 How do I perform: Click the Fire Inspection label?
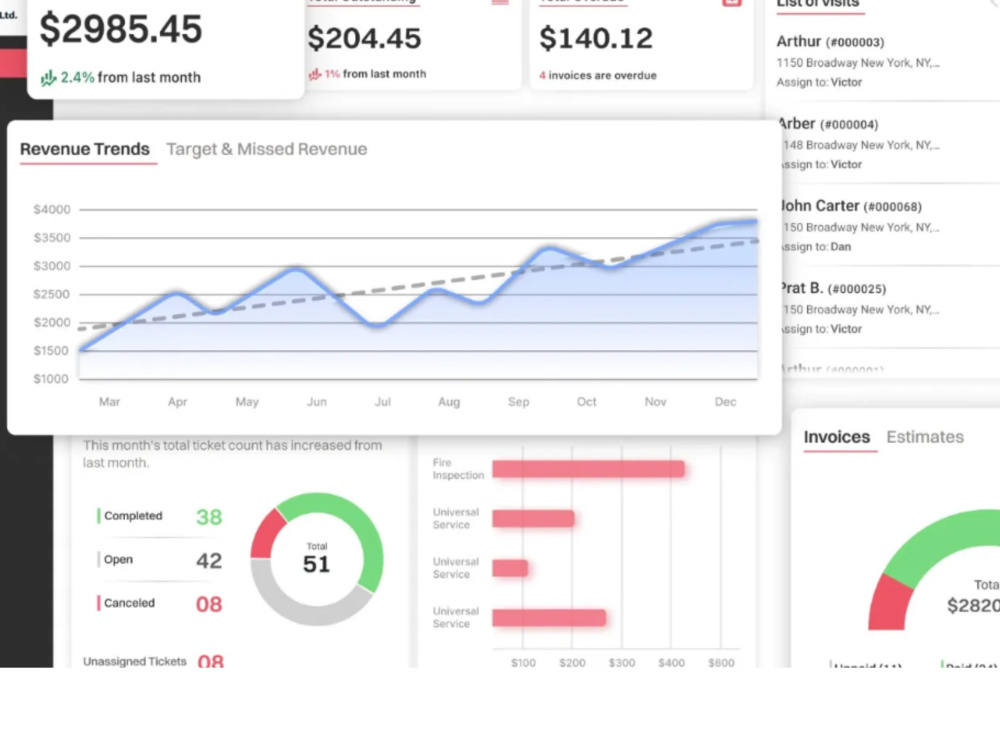458,469
